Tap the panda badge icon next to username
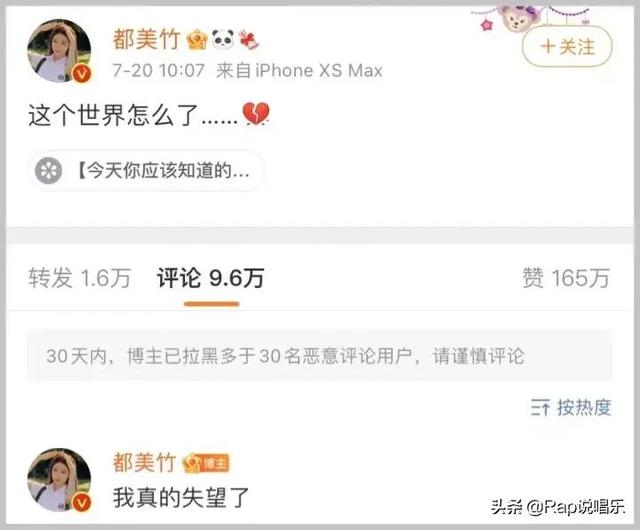Screen dimensions: 640x530 (223, 40)
